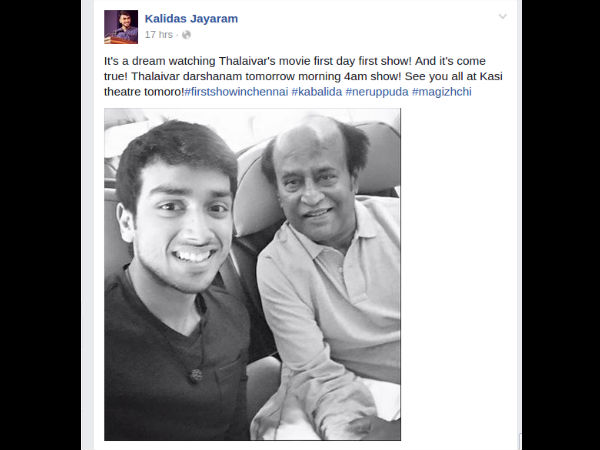
Task: Click the scrollbar at the bottom-right edge
Action: 520,441
